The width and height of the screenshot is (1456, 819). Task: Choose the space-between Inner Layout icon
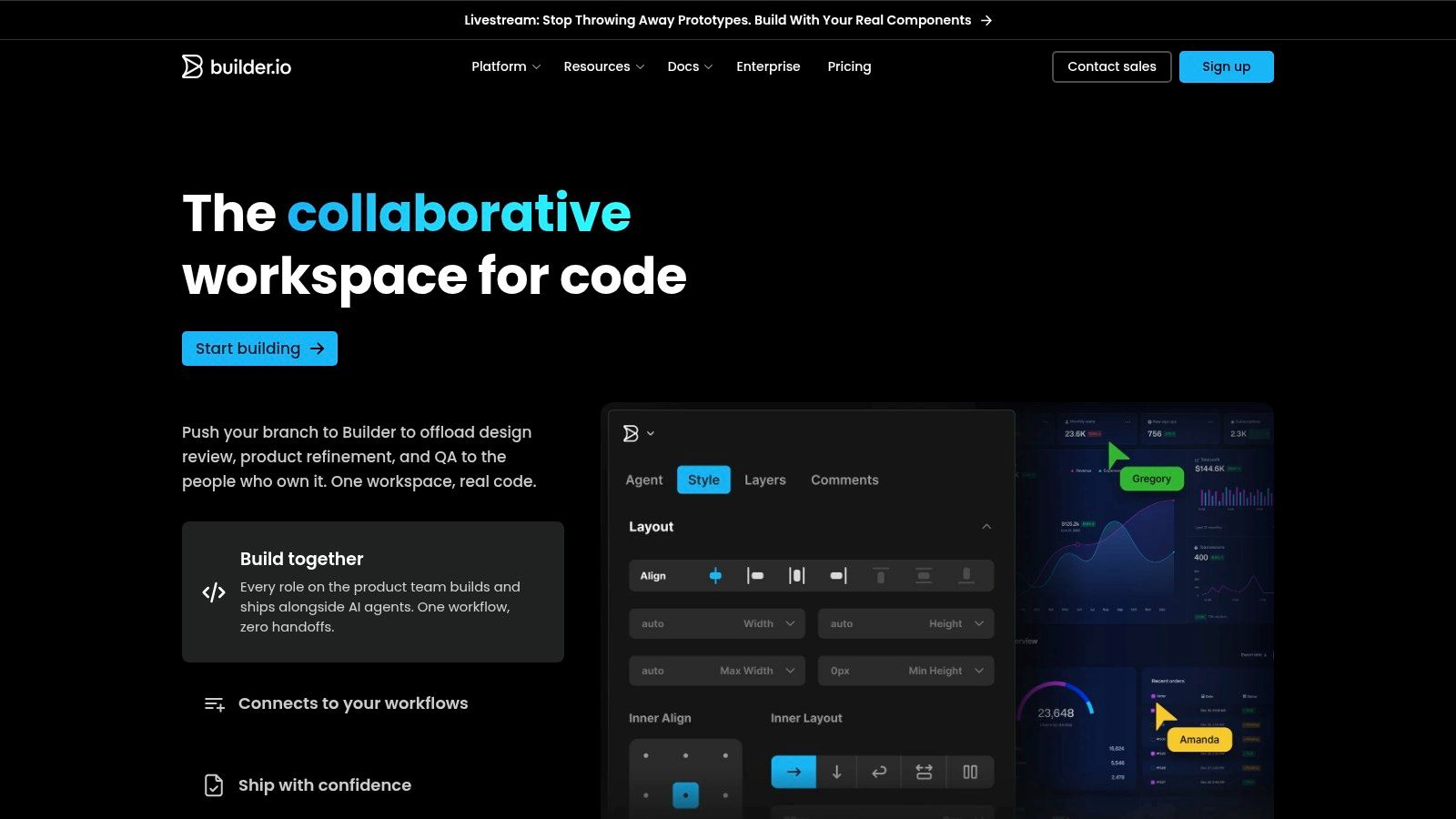tap(924, 772)
